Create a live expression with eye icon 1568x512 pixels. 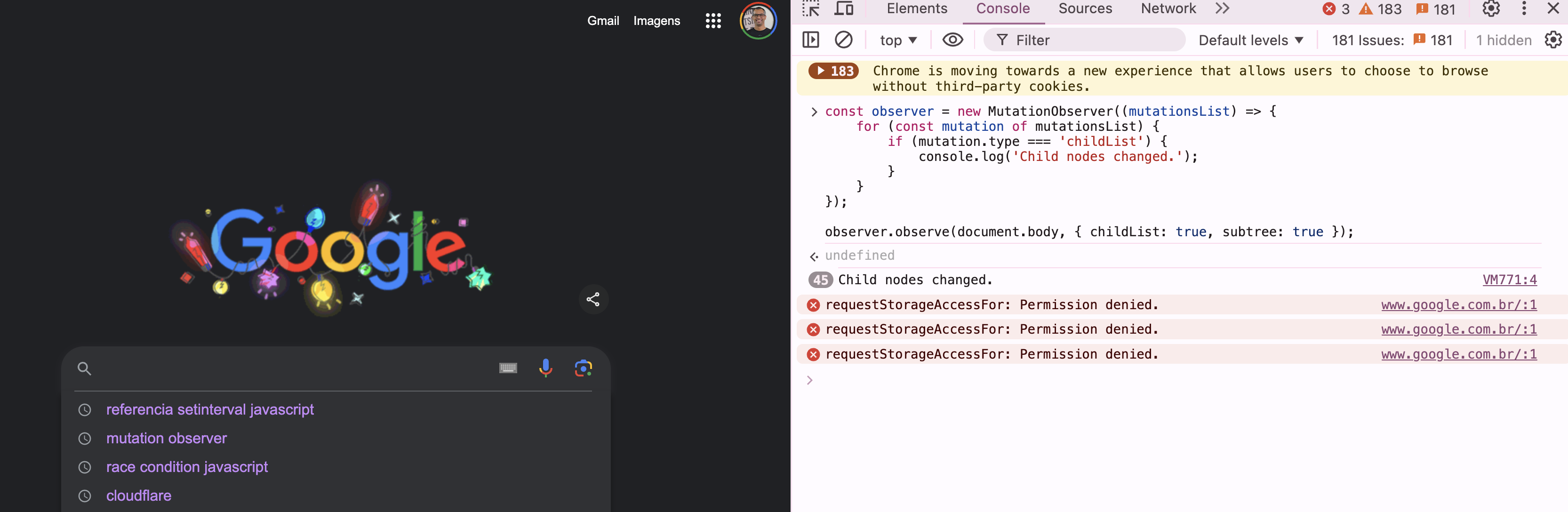[952, 40]
